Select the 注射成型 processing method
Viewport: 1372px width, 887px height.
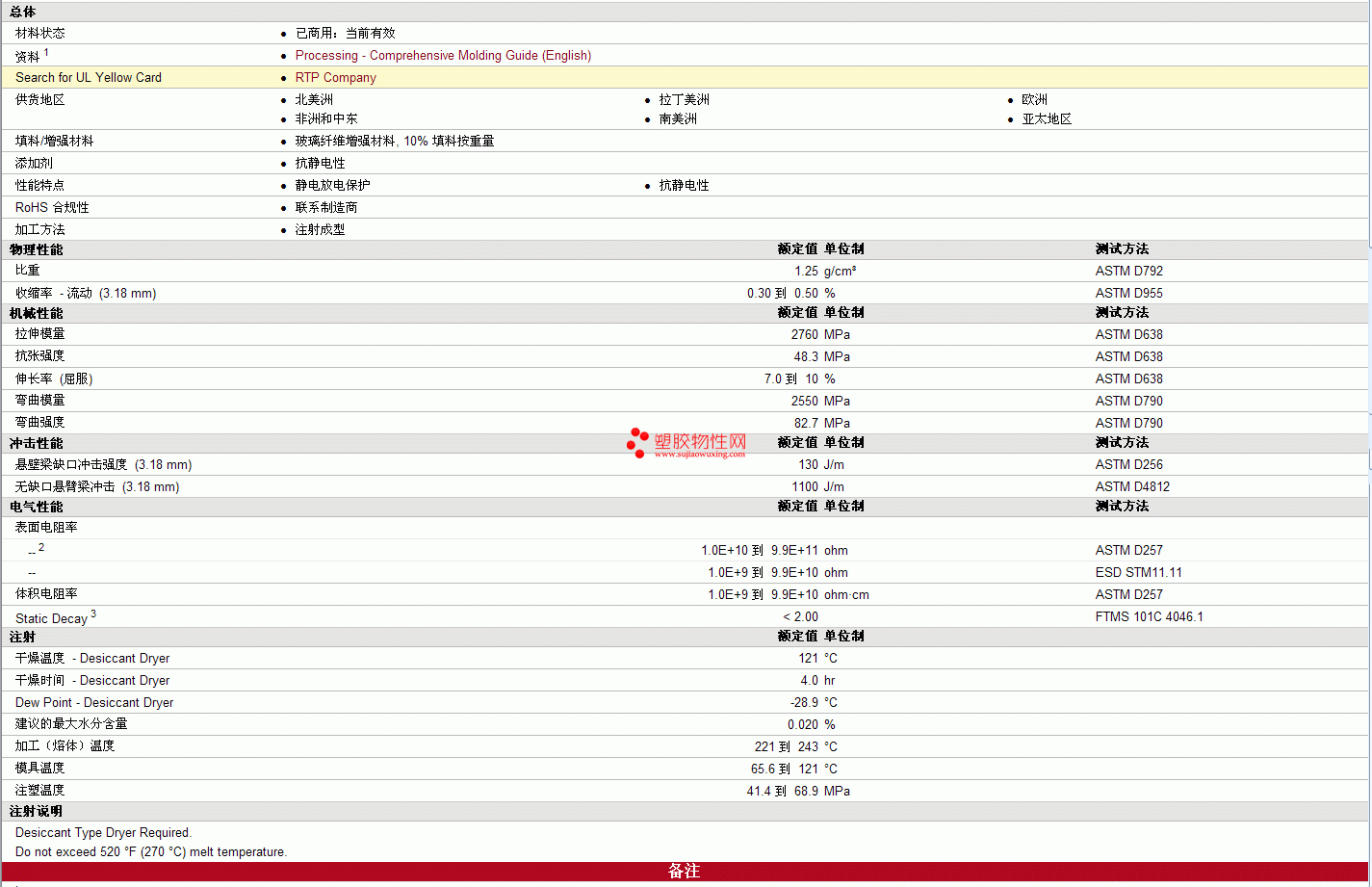[x=321, y=230]
